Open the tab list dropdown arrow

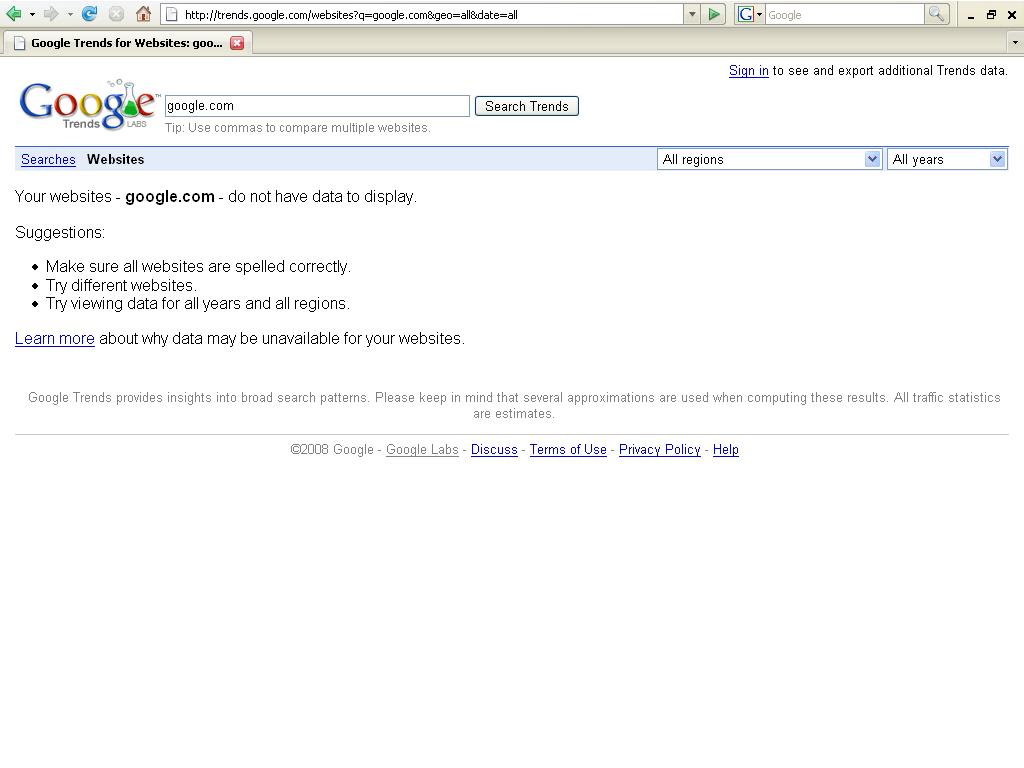tap(1014, 43)
